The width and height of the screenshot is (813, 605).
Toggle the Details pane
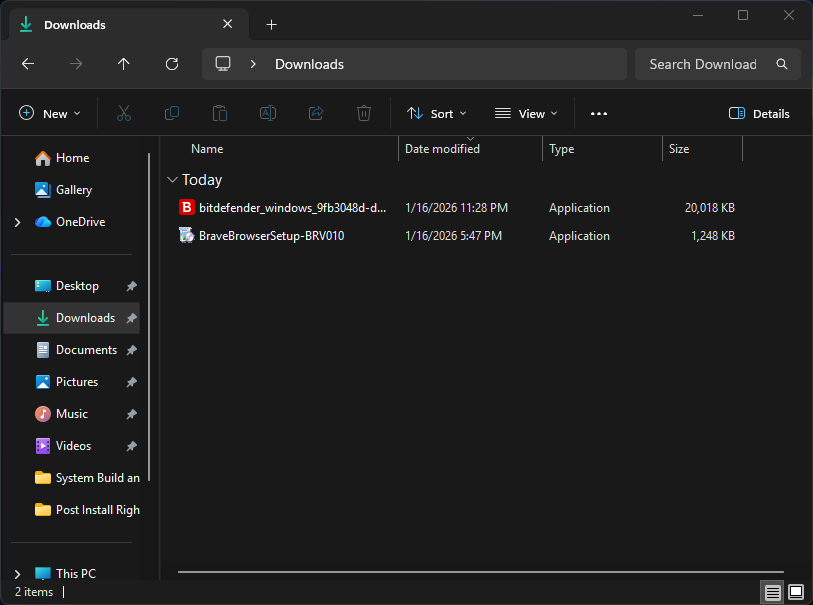pyautogui.click(x=758, y=113)
